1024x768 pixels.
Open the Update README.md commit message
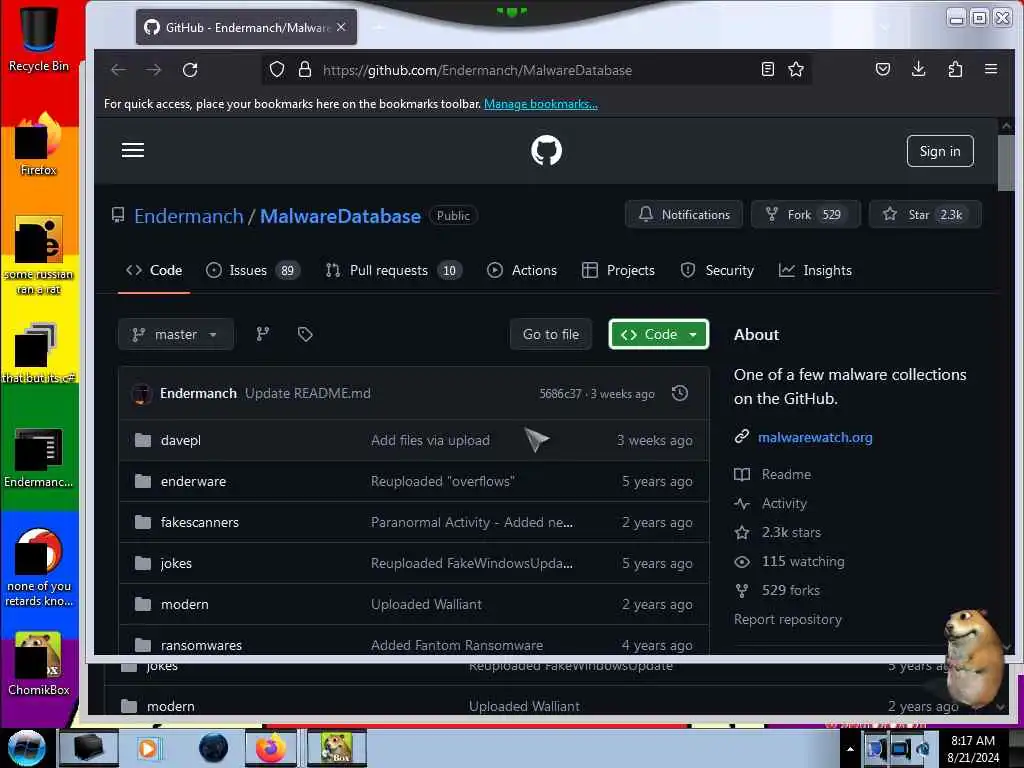point(308,393)
